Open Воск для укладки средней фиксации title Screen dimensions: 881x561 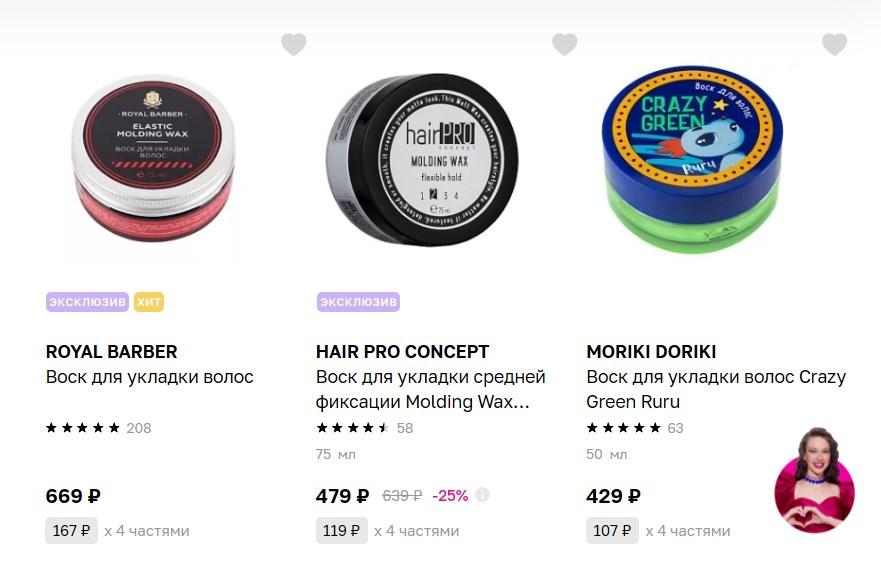coord(430,389)
